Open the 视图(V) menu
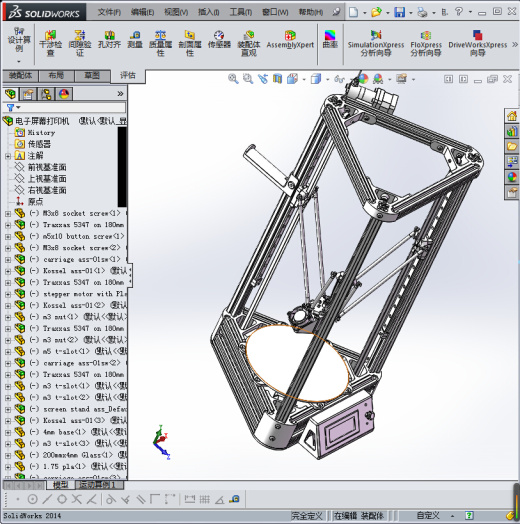 pyautogui.click(x=176, y=12)
